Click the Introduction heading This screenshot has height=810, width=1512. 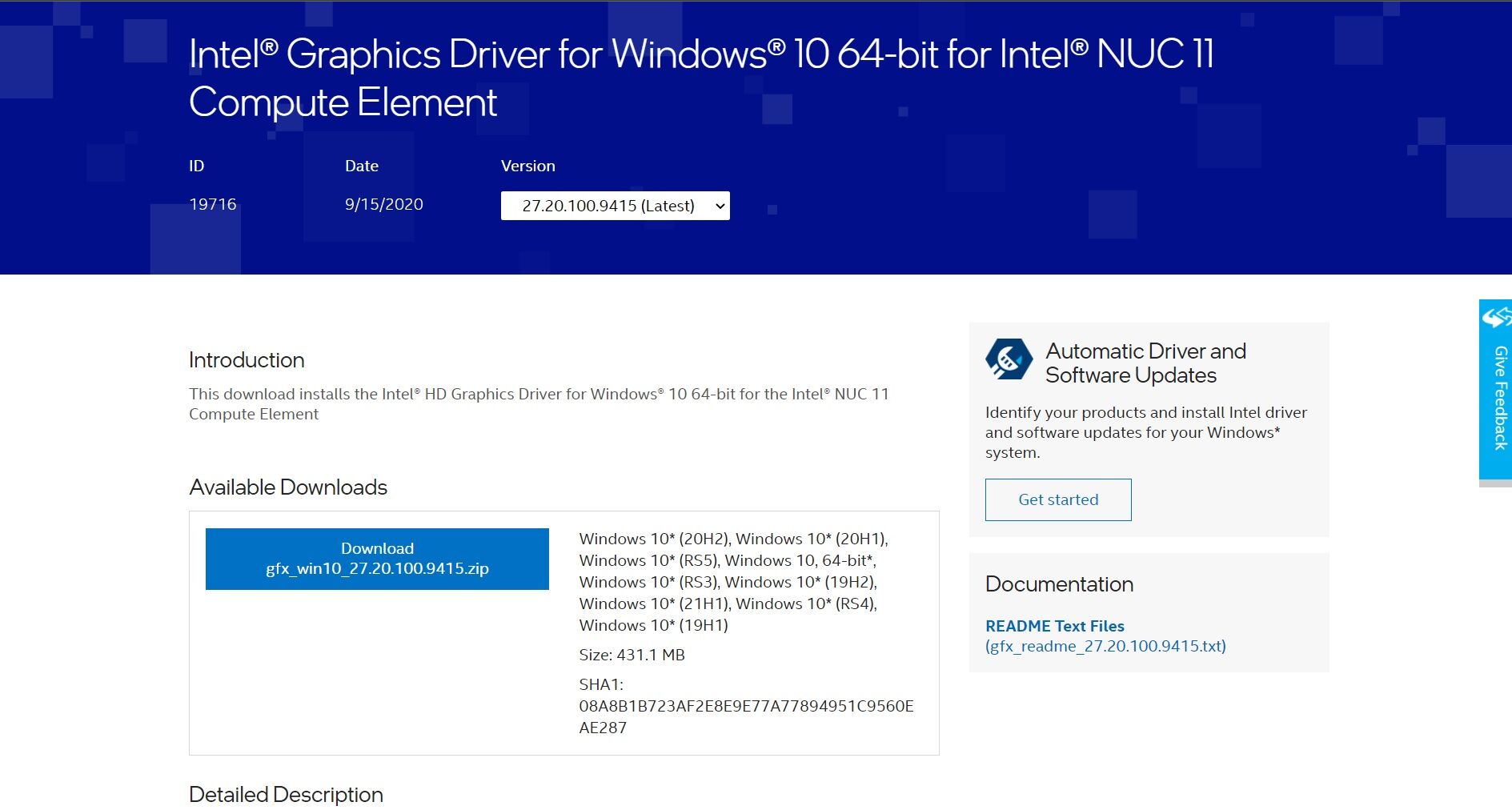(247, 360)
